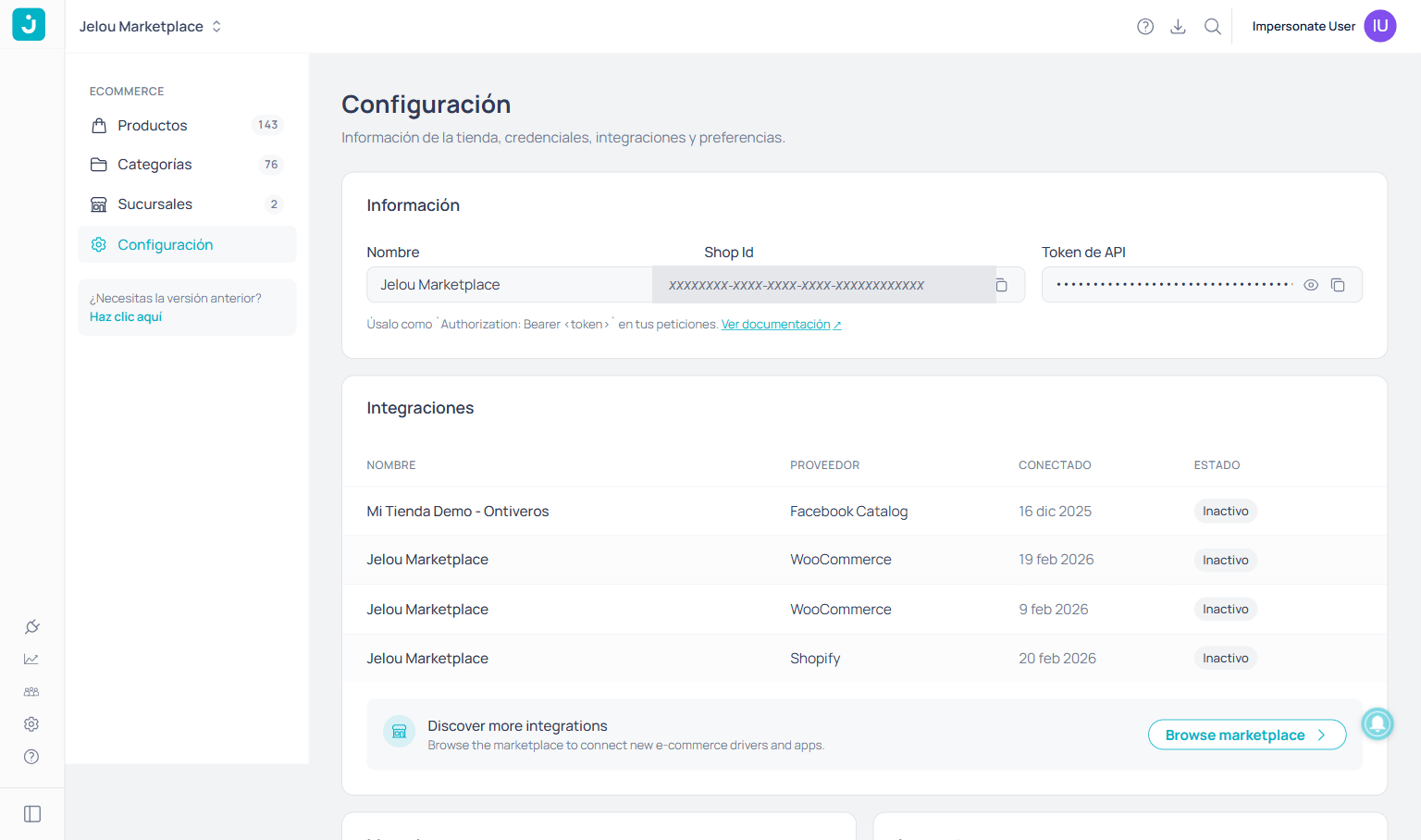Copy the API token with copy icon

point(1338,285)
